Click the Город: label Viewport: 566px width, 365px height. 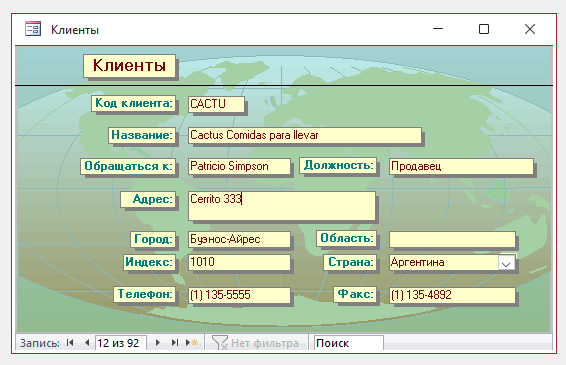(153, 239)
